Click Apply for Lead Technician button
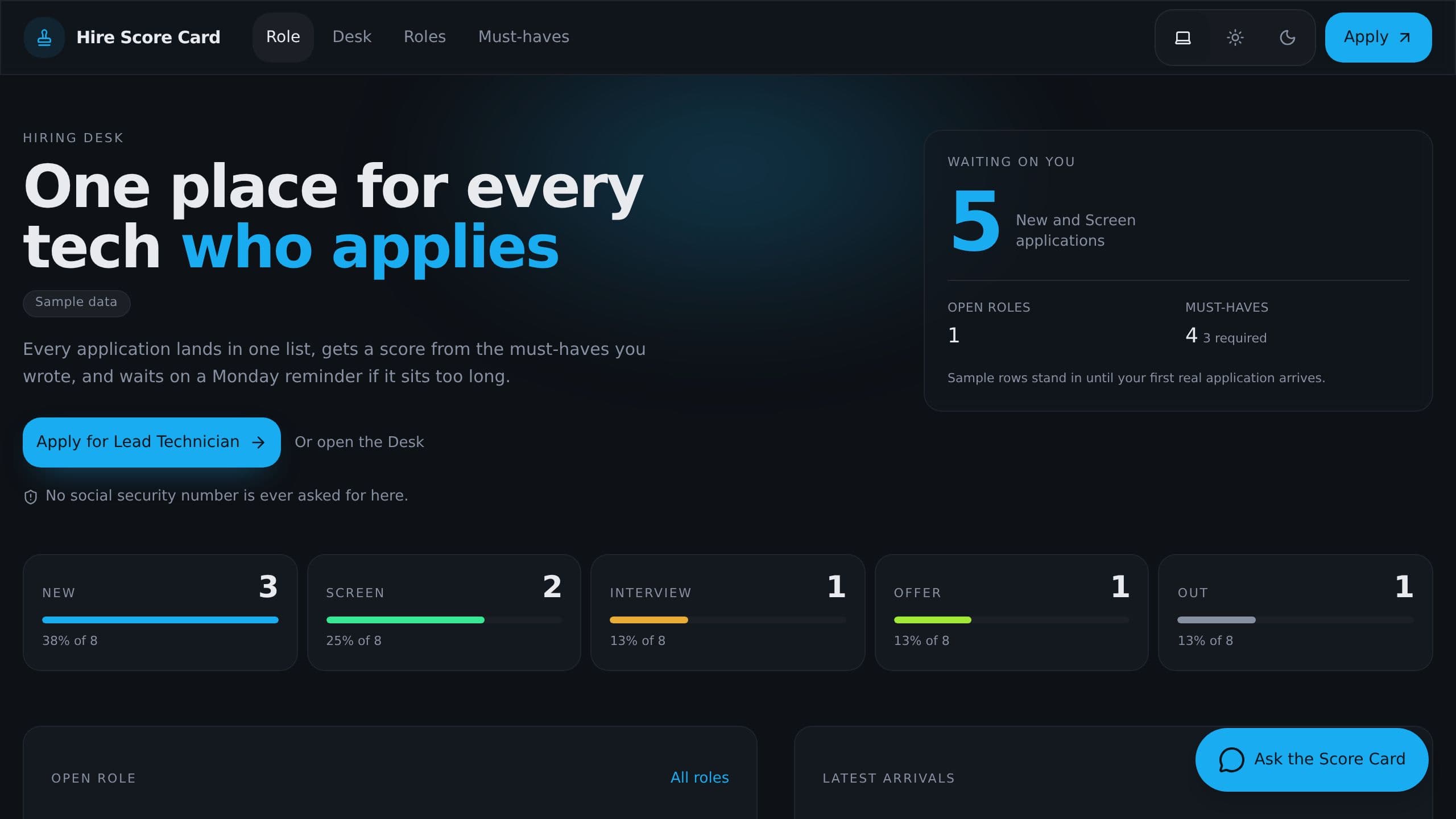The image size is (1456, 819). (x=152, y=442)
